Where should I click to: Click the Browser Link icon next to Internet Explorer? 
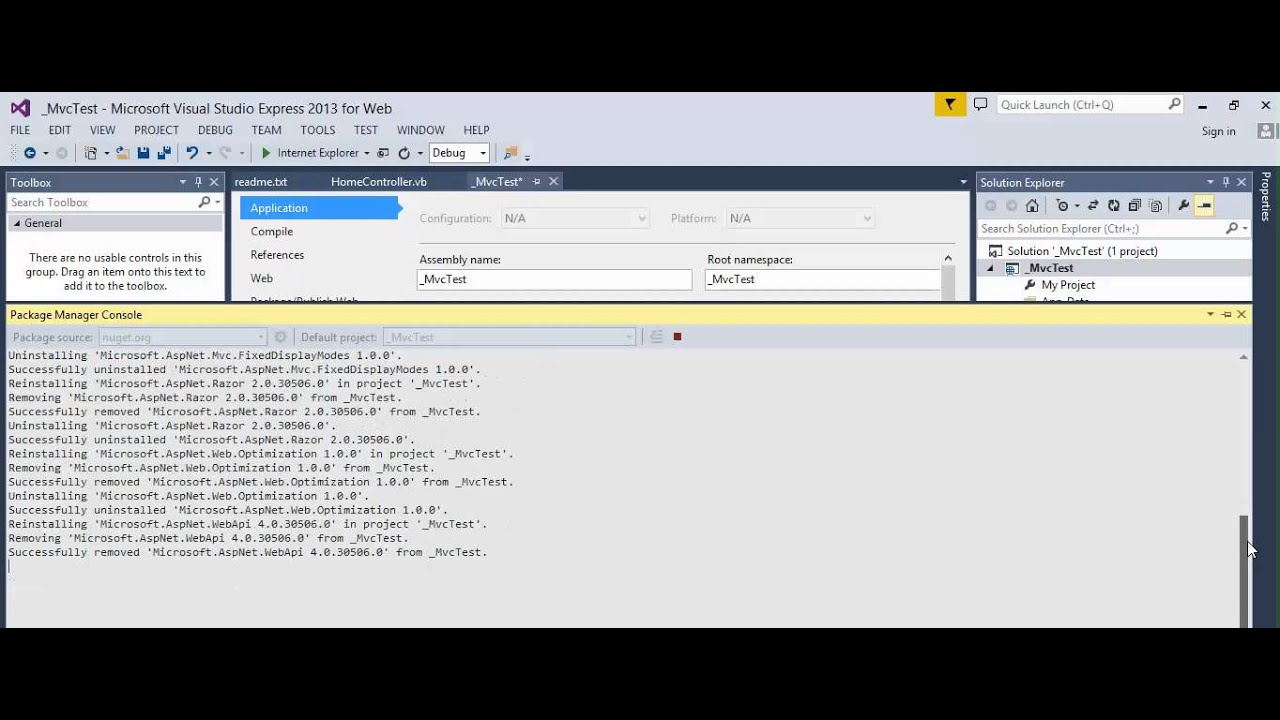pos(383,153)
